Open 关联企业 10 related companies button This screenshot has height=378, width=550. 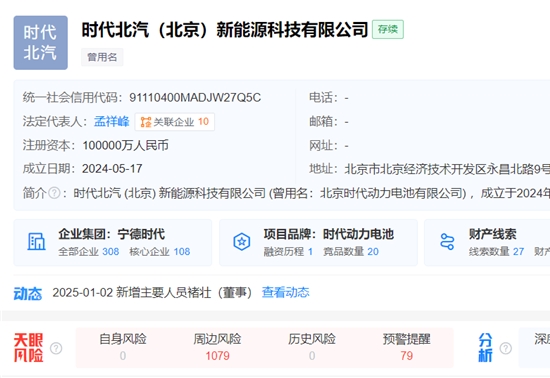point(175,122)
